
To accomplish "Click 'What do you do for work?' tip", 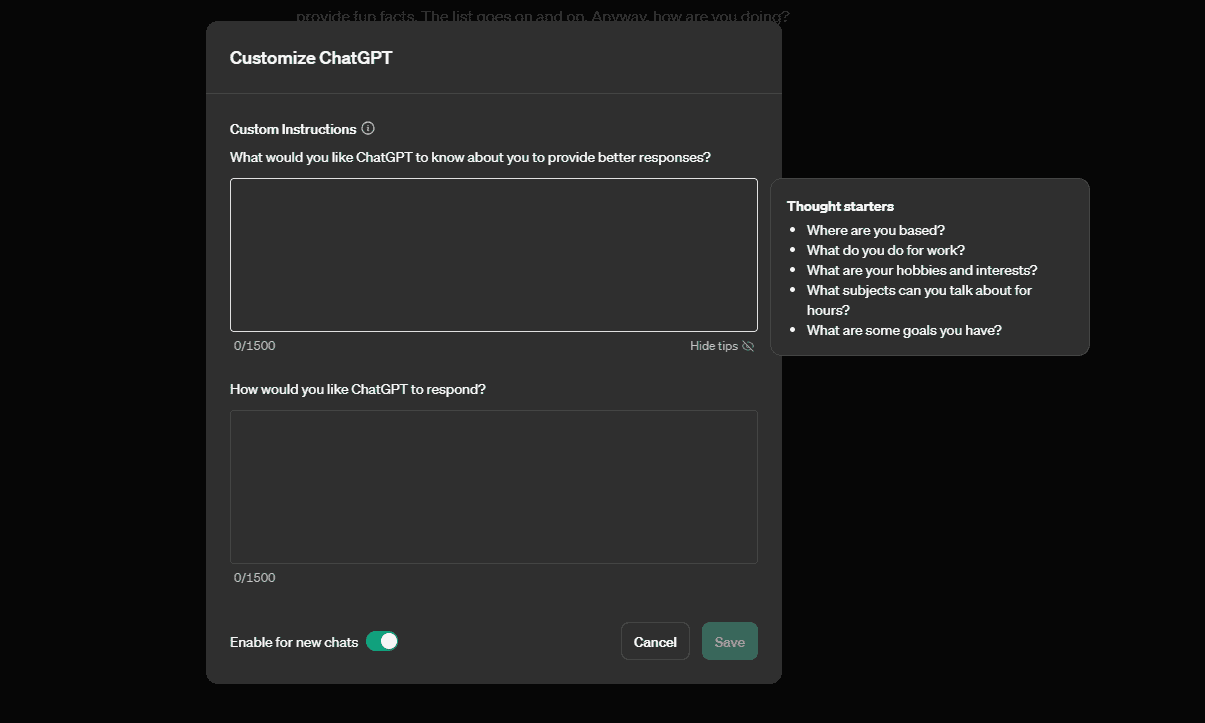I will click(x=886, y=250).
